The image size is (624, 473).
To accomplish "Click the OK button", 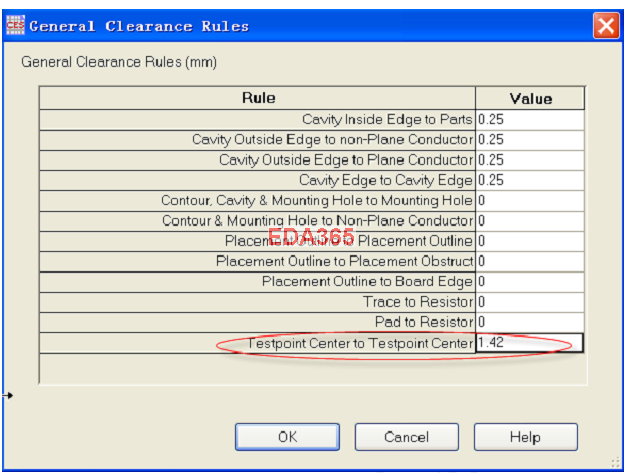I will 287,437.
